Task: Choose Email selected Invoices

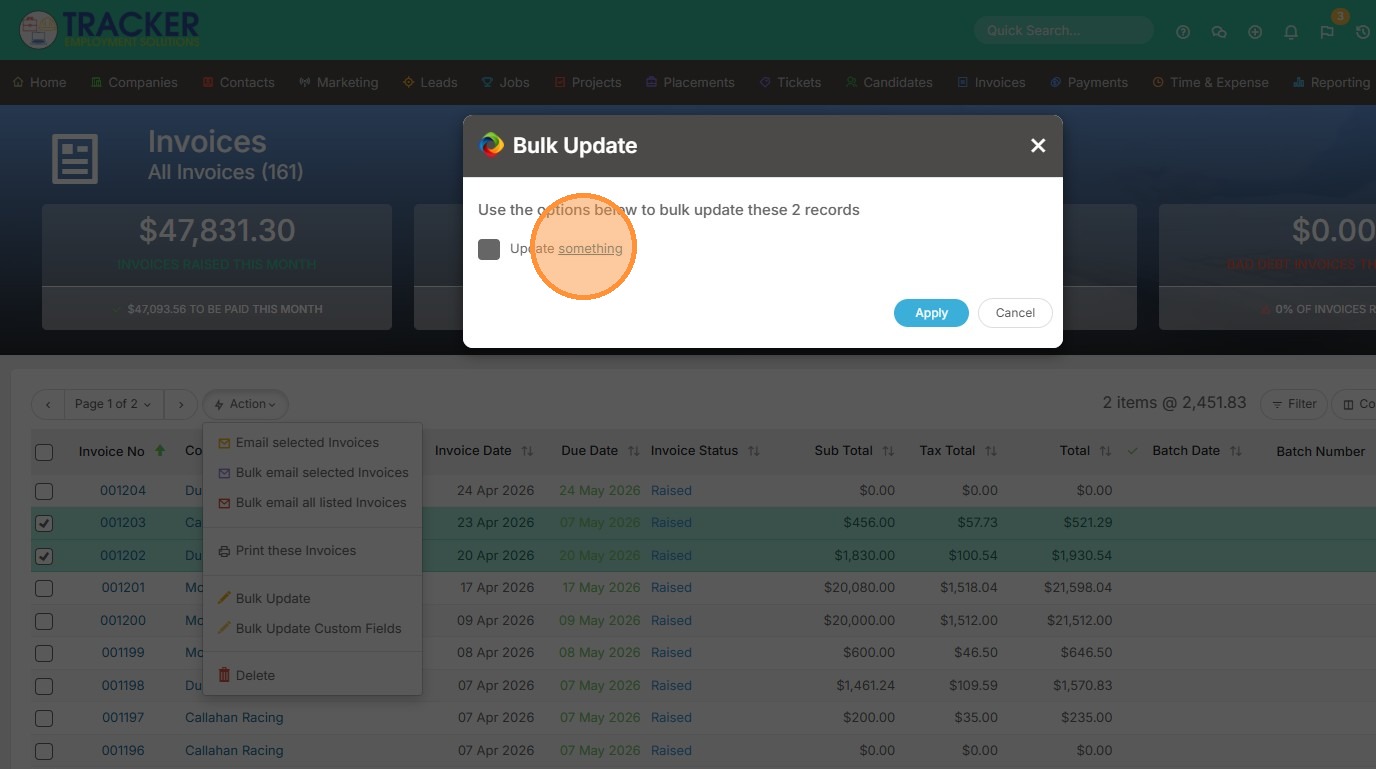Action: click(x=307, y=442)
